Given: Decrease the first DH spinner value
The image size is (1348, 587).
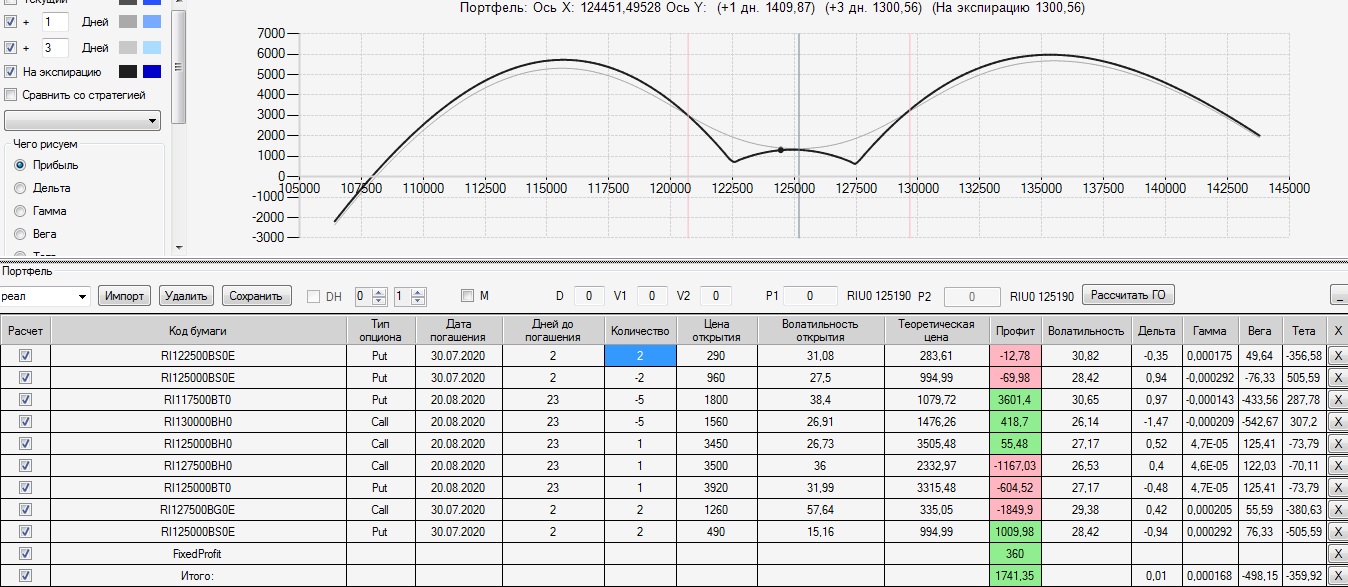Looking at the screenshot, I should click(378, 301).
